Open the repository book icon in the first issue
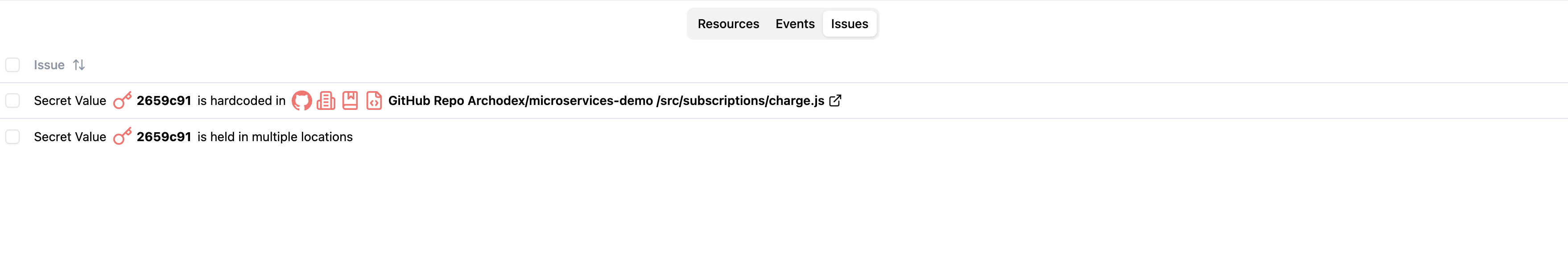Viewport: 1568px width, 268px height. 350,100
